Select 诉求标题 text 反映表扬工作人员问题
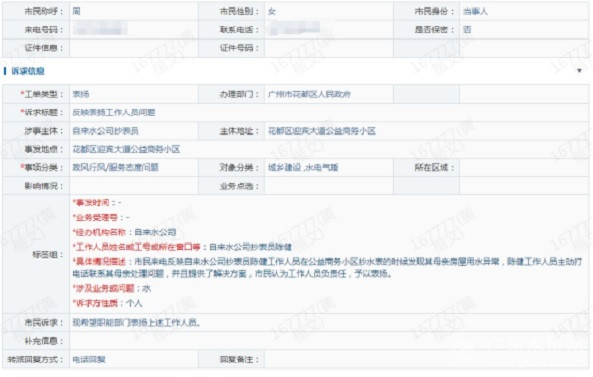Image resolution: width=593 pixels, height=377 pixels. [114, 112]
